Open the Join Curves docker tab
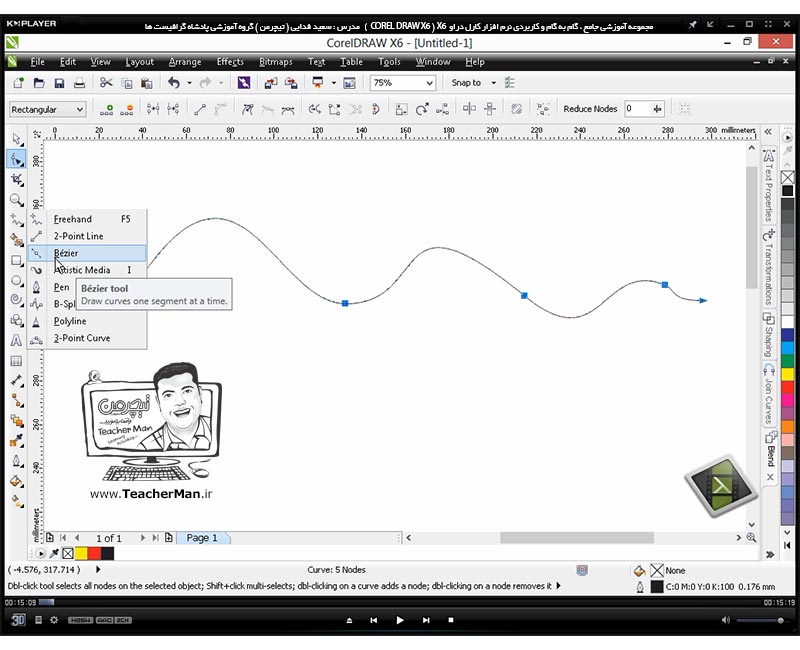 (x=769, y=394)
